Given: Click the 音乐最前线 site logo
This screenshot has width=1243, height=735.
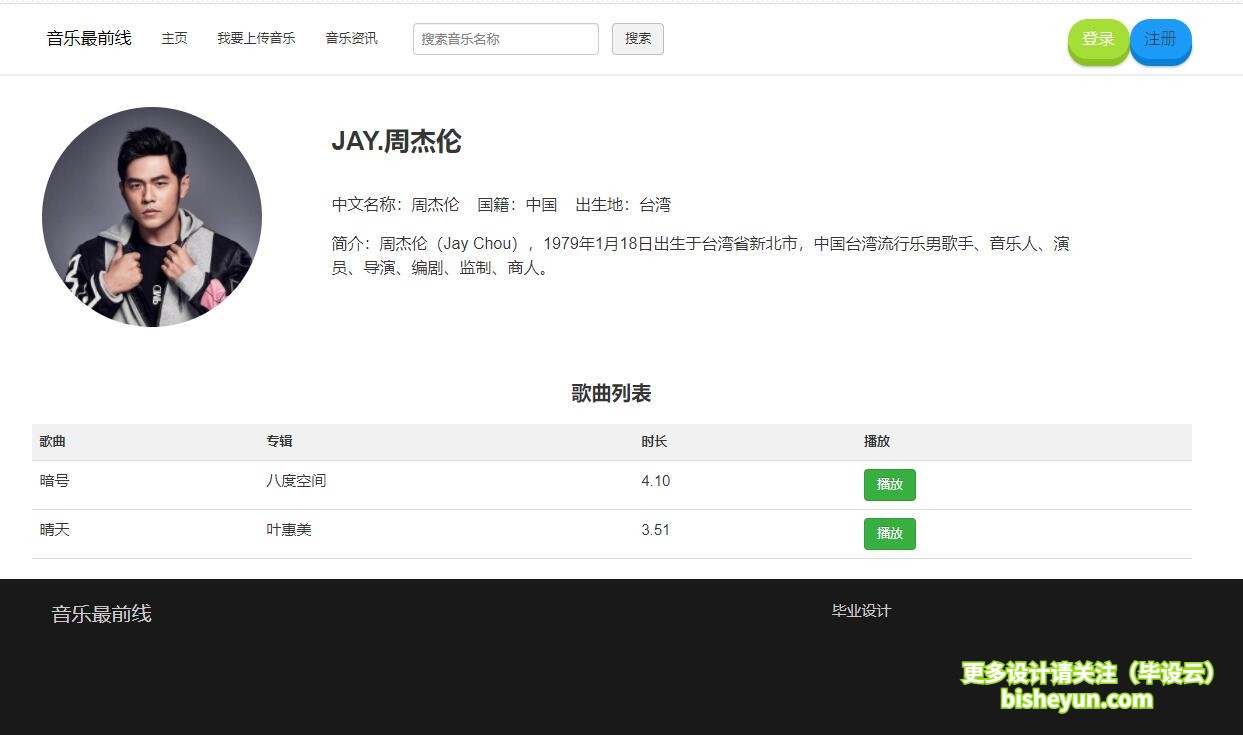Looking at the screenshot, I should click(88, 38).
